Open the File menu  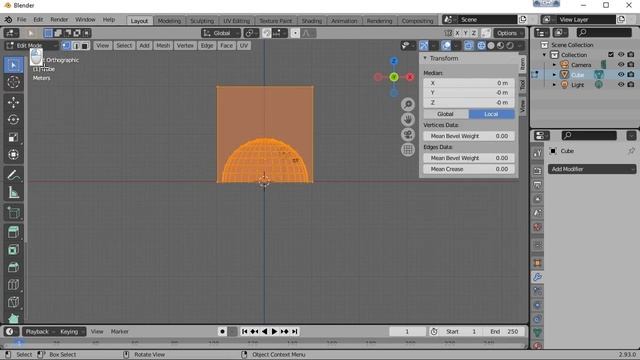[x=22, y=20]
